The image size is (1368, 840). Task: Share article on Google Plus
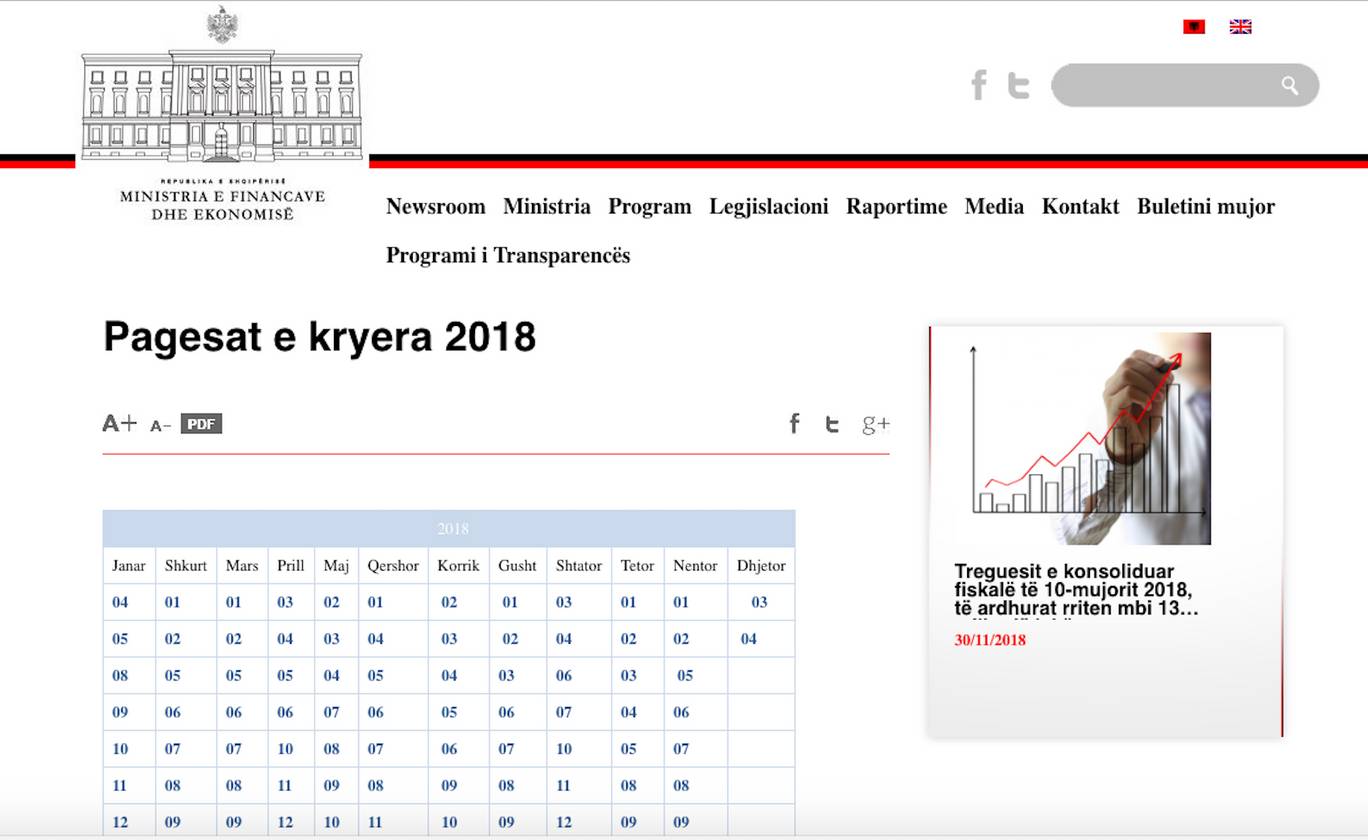coord(875,424)
